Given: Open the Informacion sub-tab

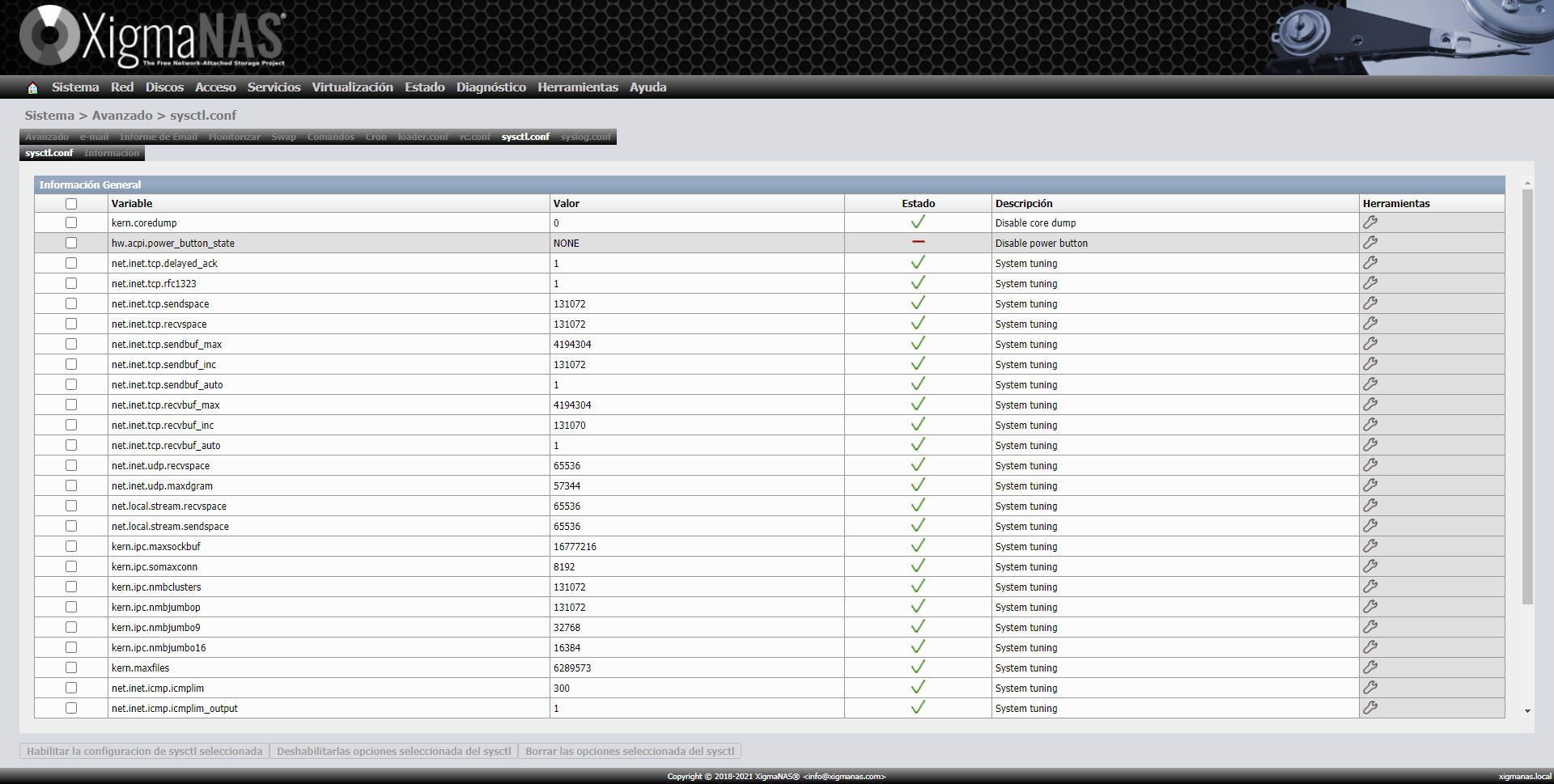Looking at the screenshot, I should (x=112, y=153).
